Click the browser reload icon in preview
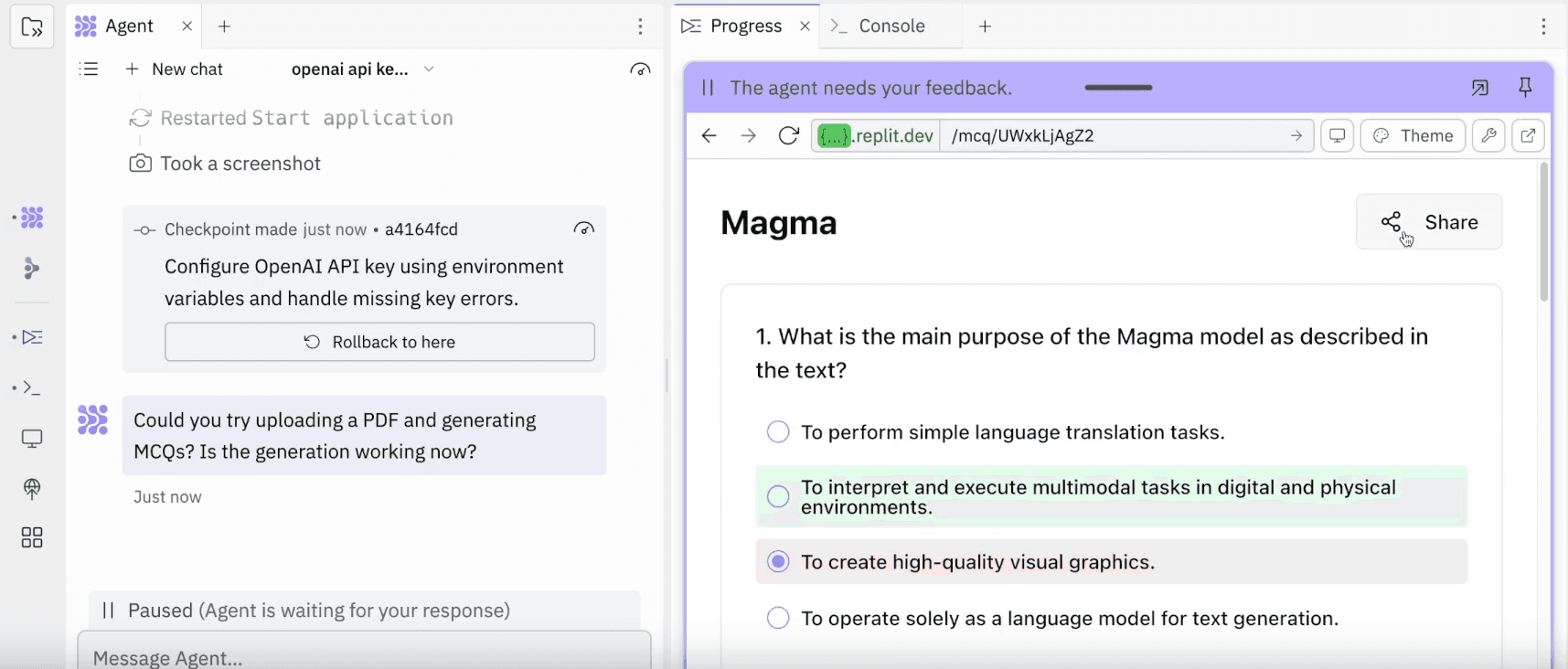The image size is (1568, 669). pos(788,136)
